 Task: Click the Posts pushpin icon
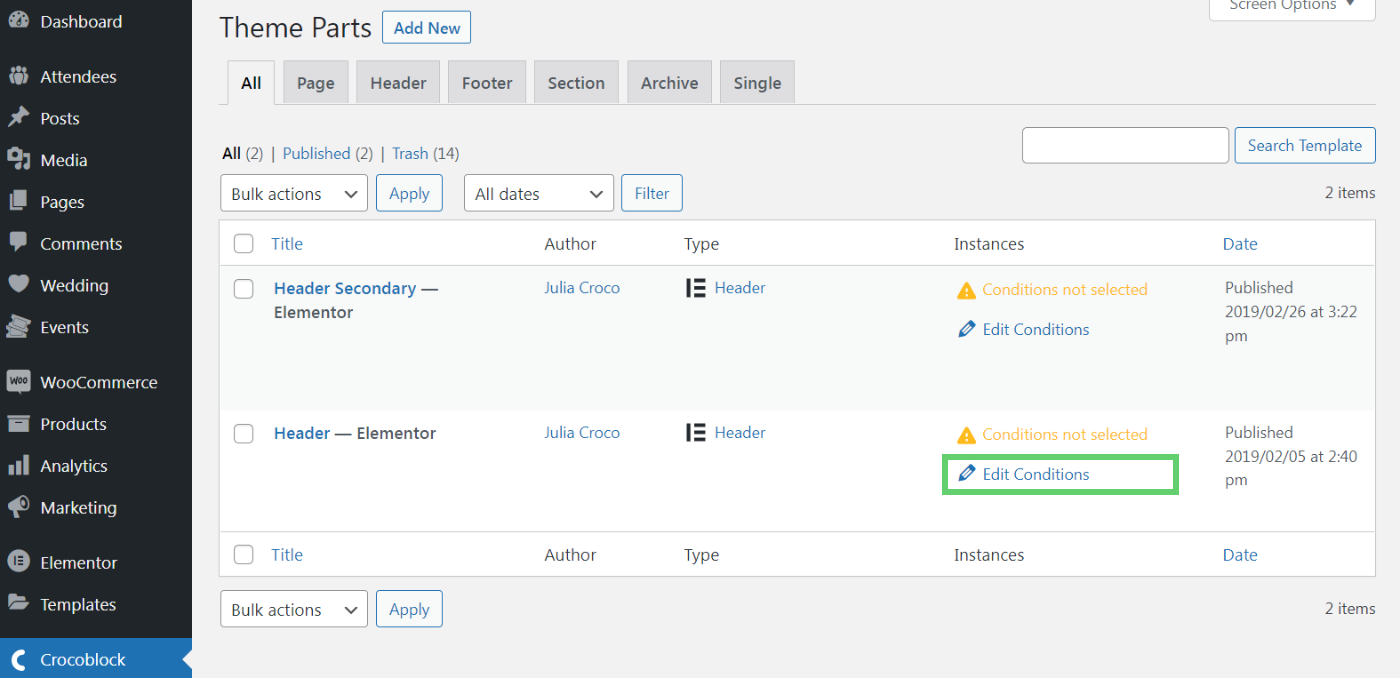[x=18, y=118]
